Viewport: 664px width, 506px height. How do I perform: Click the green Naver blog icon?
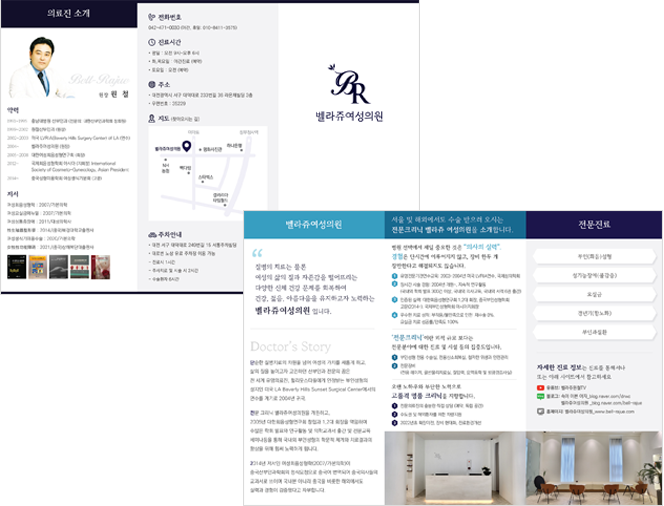[x=540, y=396]
